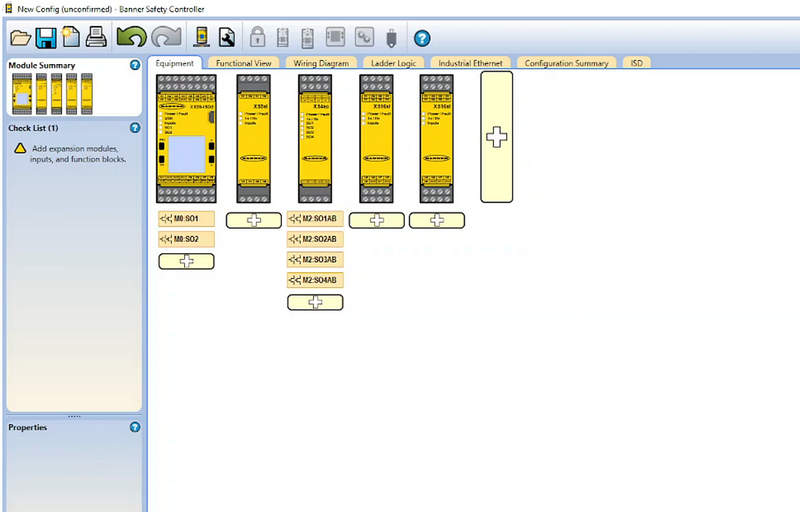The width and height of the screenshot is (800, 512).
Task: Select the fourth module XS16si image
Action: click(x=377, y=139)
